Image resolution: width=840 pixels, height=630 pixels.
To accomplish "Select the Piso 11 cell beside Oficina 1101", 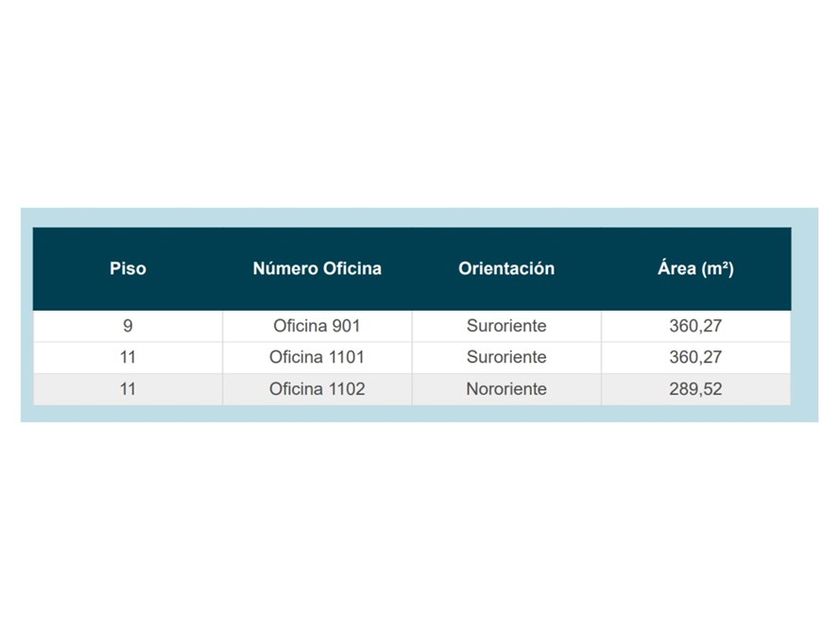I will click(128, 357).
